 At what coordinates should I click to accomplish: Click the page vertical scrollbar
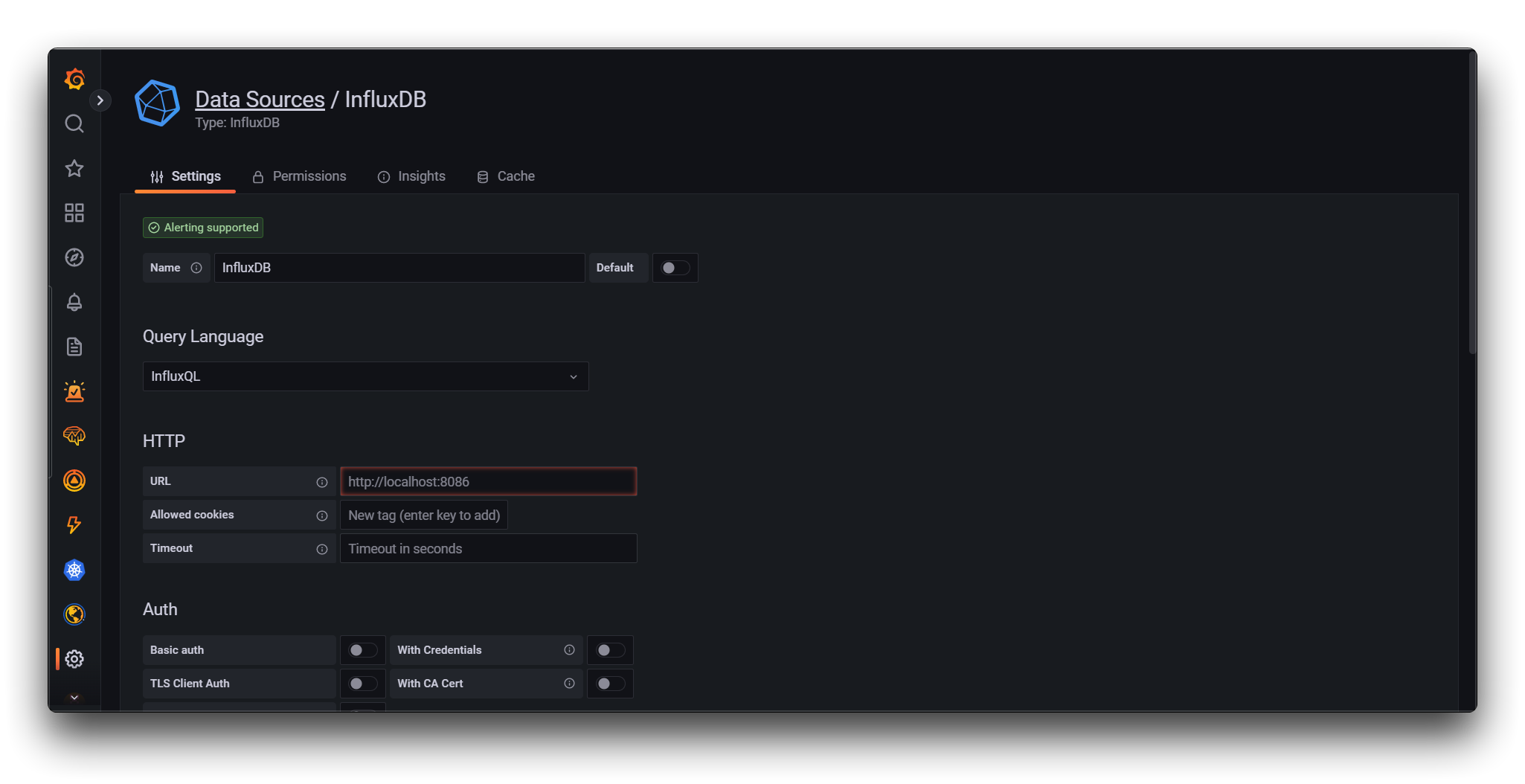coord(1471,202)
